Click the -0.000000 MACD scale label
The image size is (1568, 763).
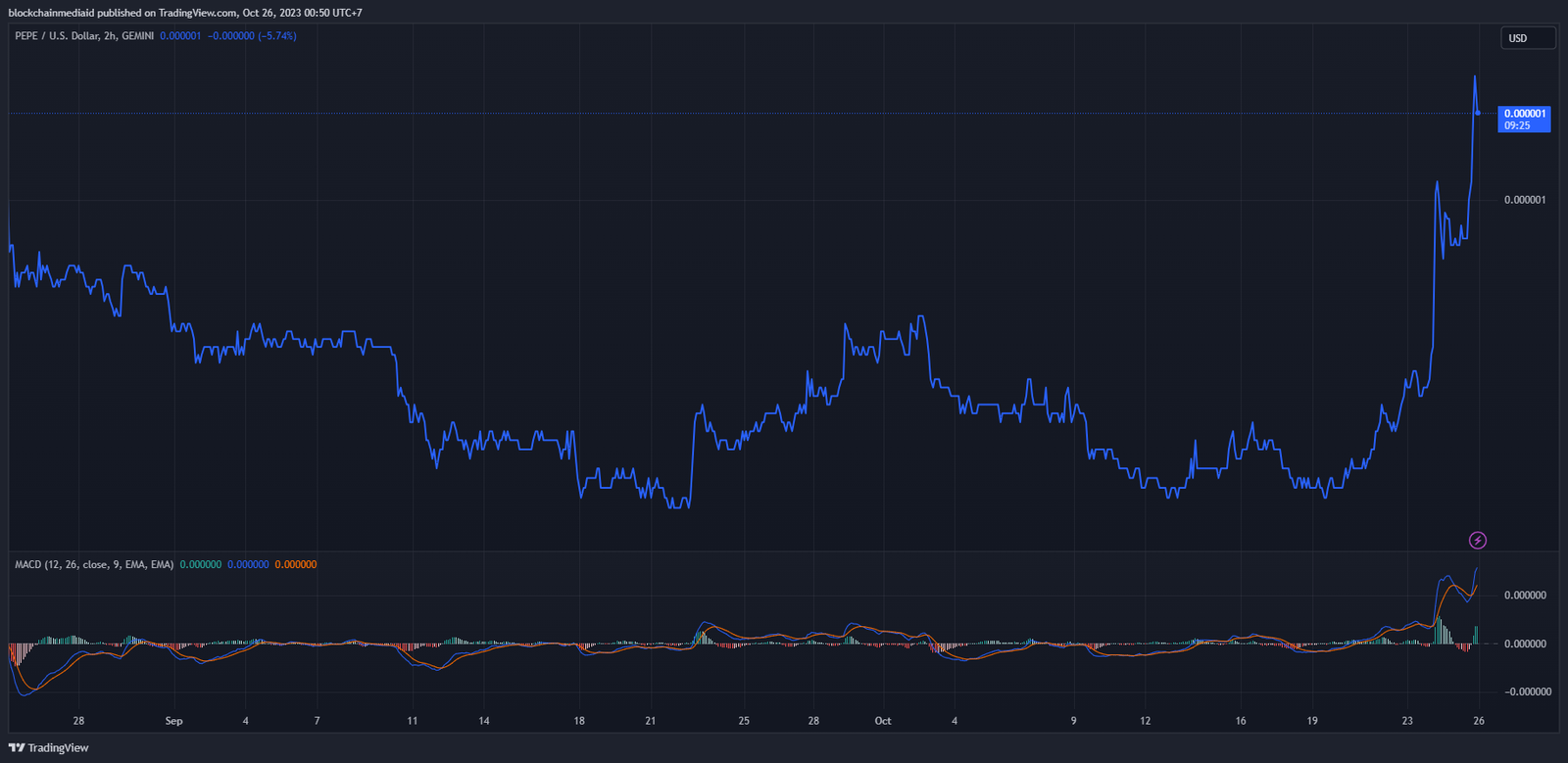(1528, 691)
